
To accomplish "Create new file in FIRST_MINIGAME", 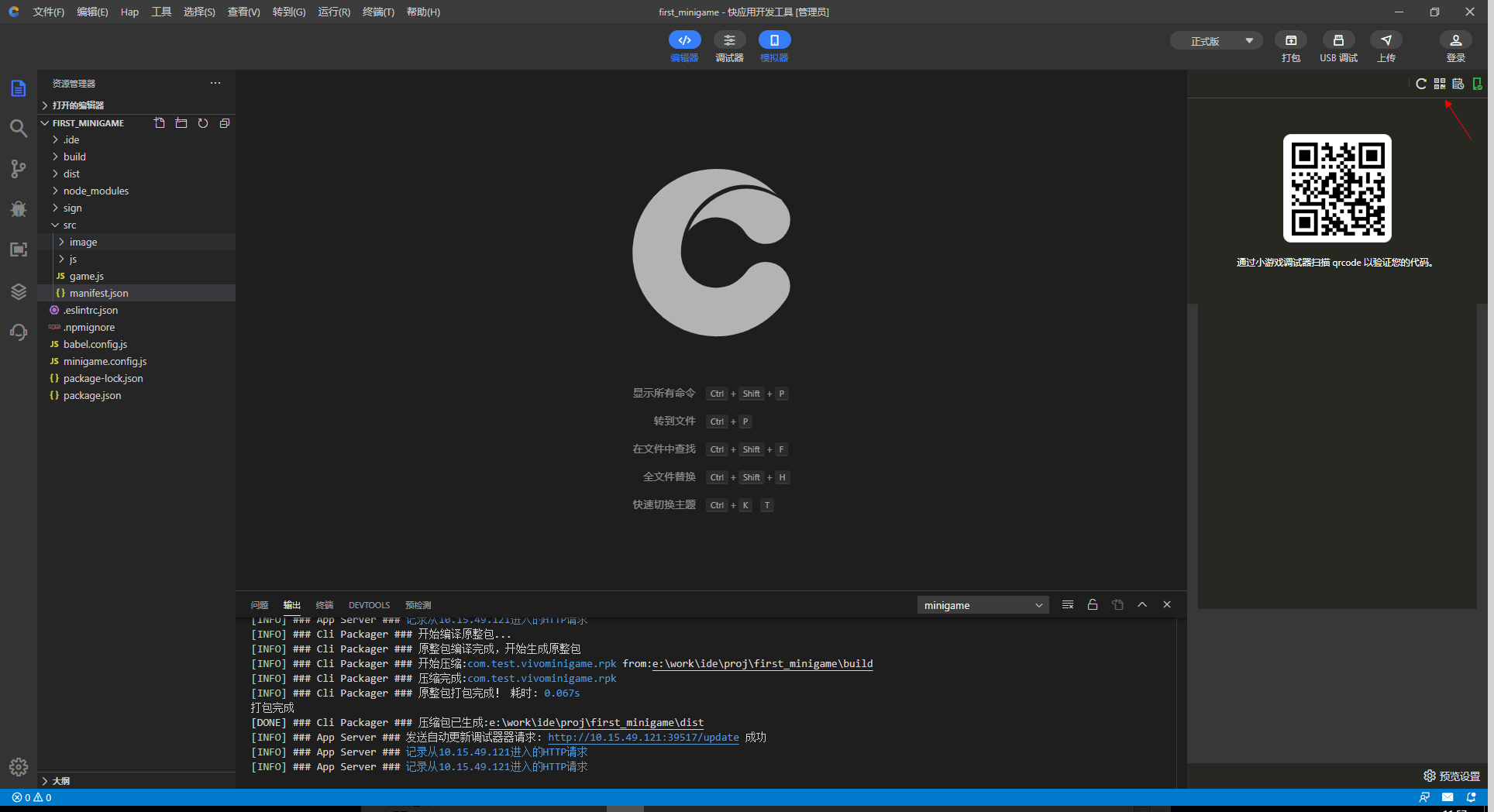I will 160,123.
